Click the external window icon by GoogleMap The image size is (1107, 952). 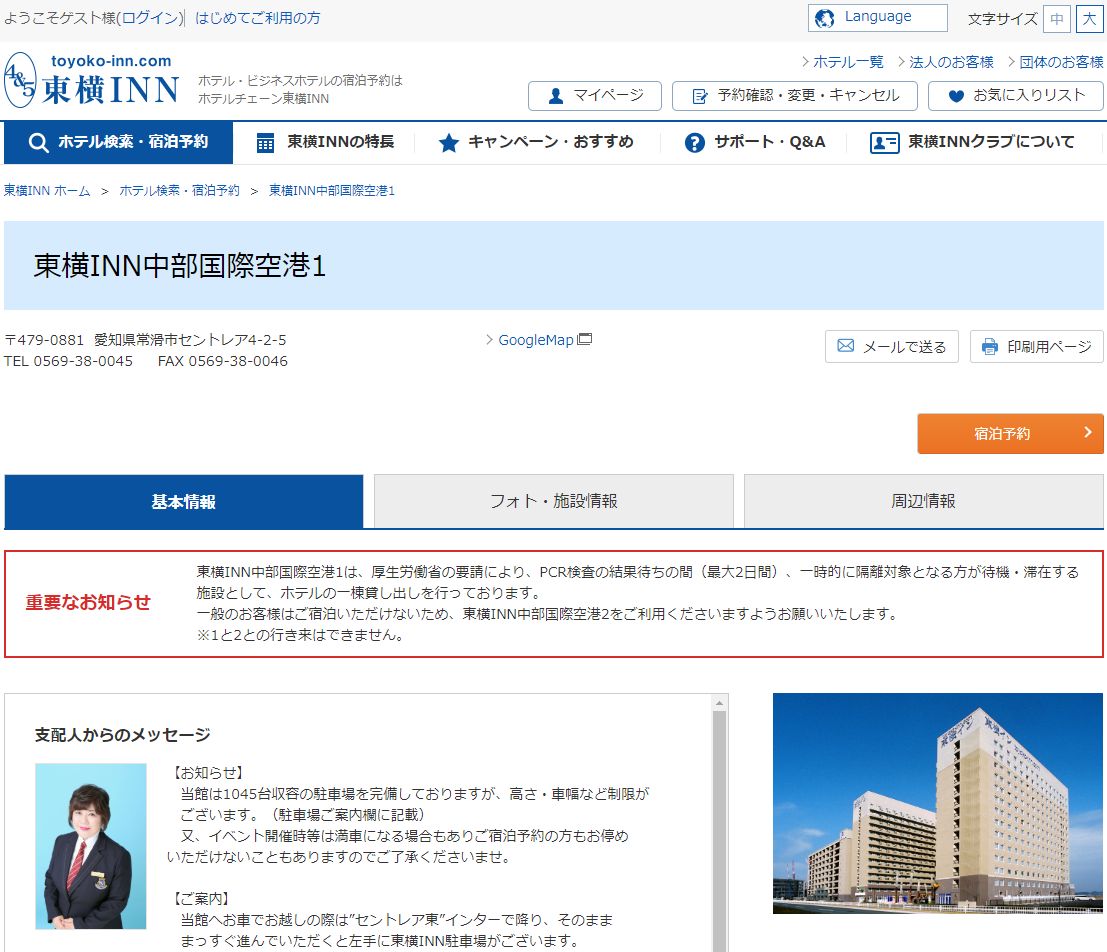click(585, 339)
